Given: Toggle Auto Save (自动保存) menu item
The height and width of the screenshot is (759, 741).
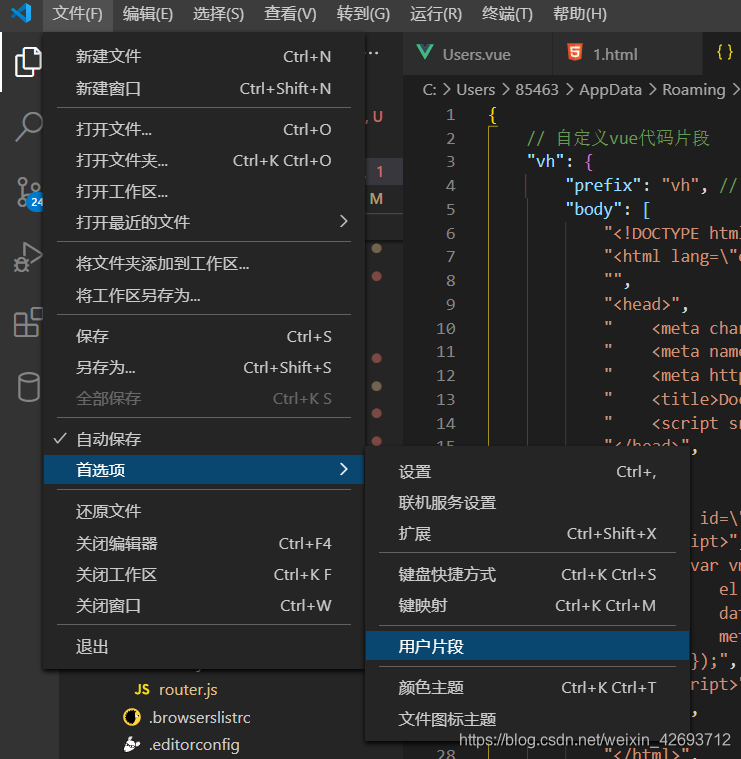Looking at the screenshot, I should coord(204,439).
